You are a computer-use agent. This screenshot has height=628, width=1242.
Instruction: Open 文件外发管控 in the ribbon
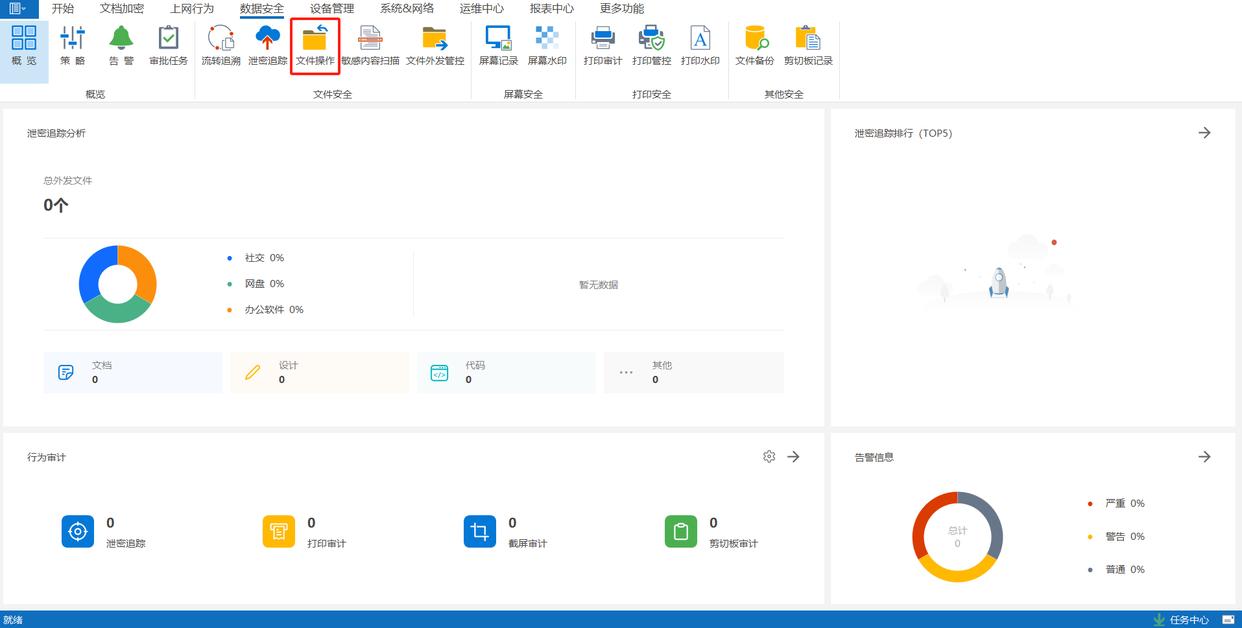(x=435, y=46)
